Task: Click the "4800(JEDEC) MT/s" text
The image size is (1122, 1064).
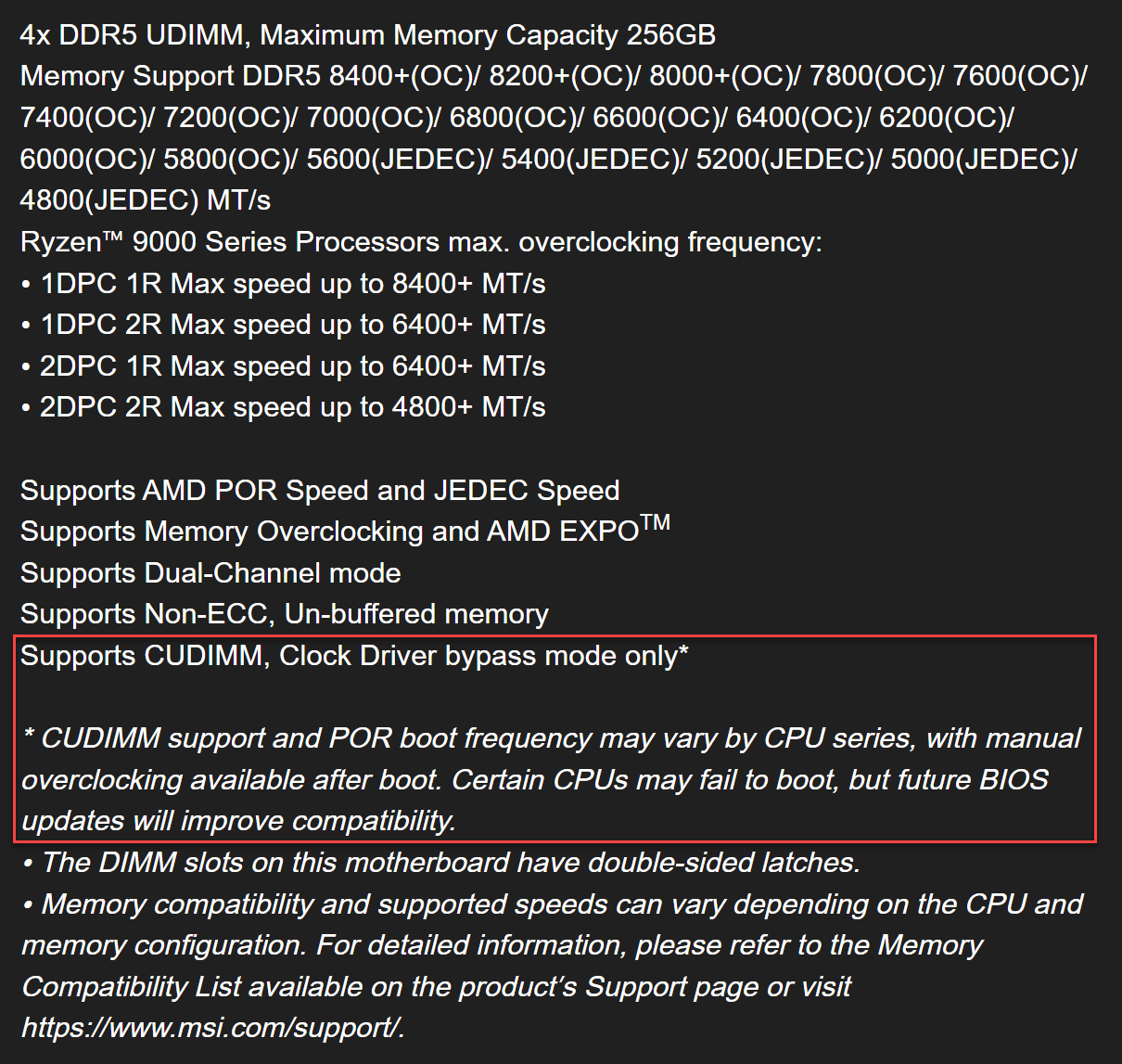Action: (145, 200)
